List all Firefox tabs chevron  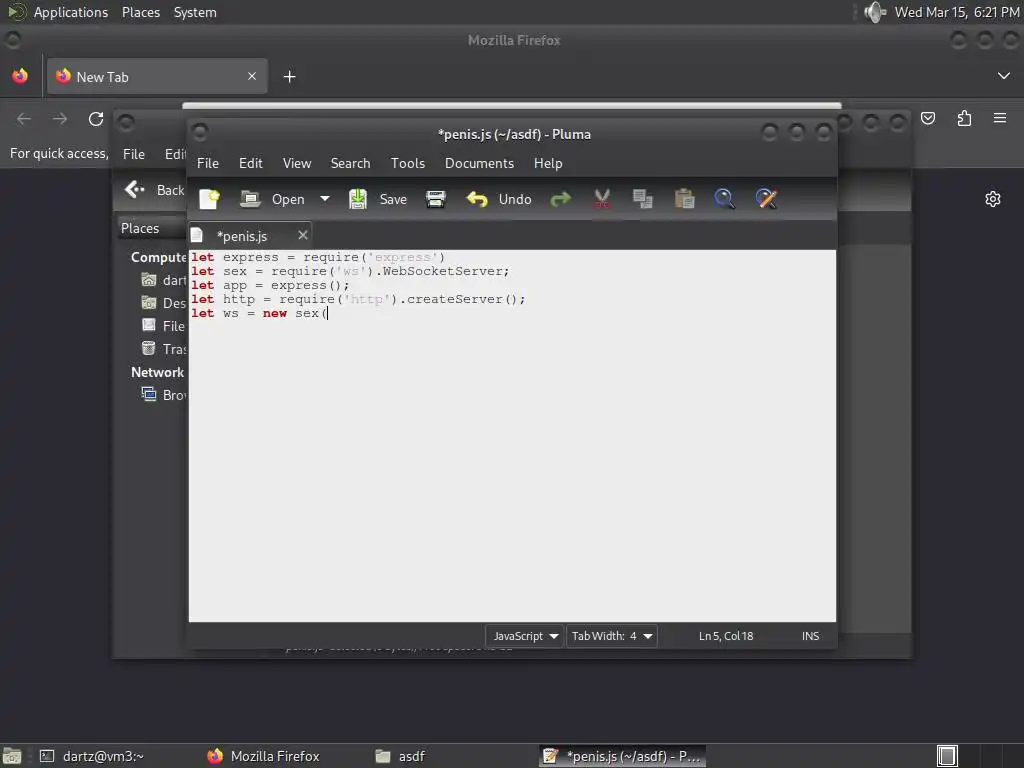(x=1004, y=76)
